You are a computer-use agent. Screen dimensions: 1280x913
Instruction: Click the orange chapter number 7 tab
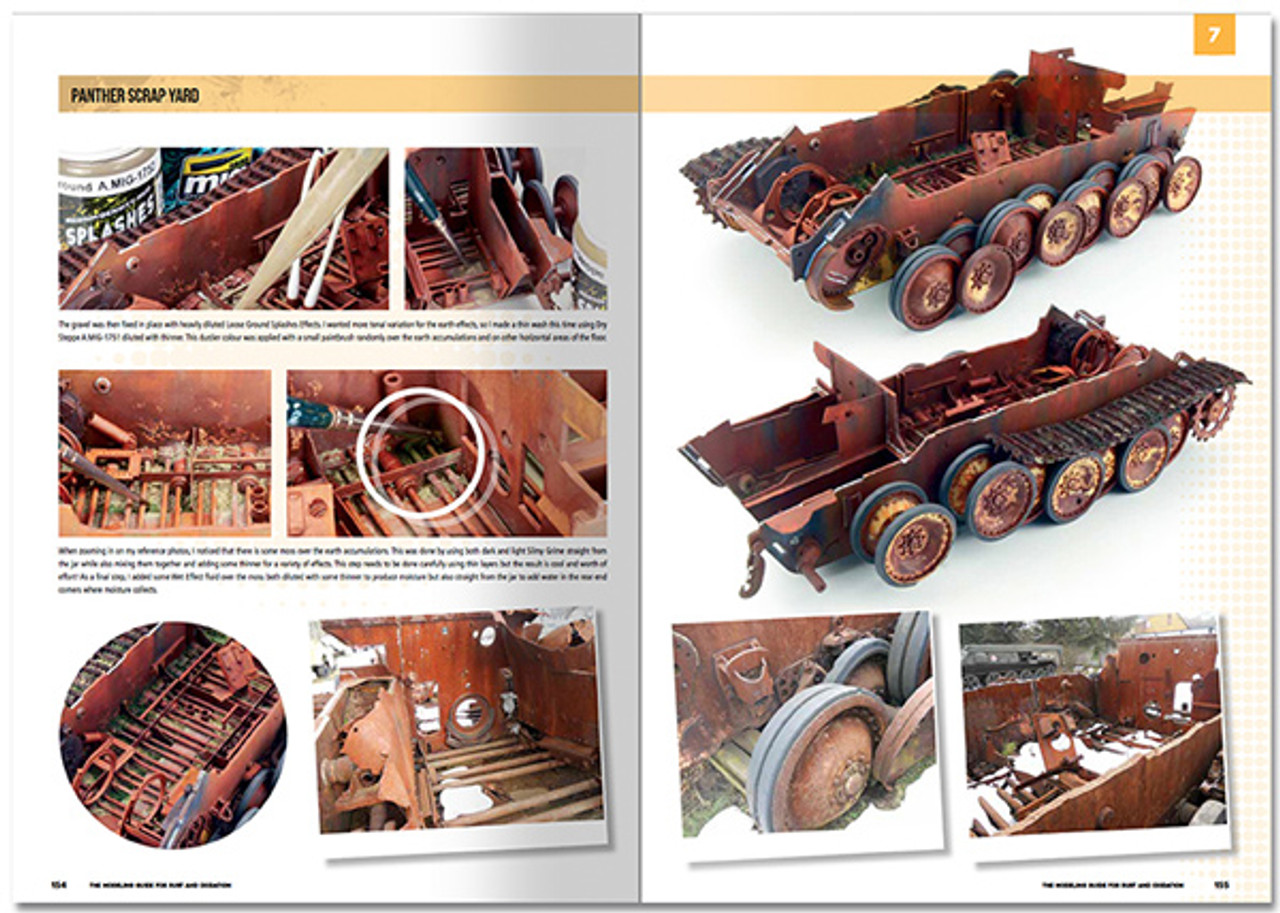click(x=1212, y=33)
